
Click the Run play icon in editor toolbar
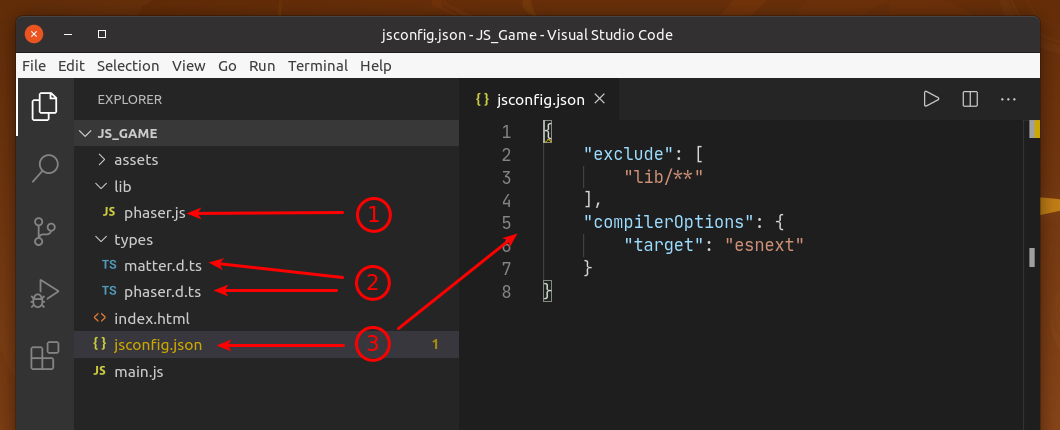[x=931, y=99]
